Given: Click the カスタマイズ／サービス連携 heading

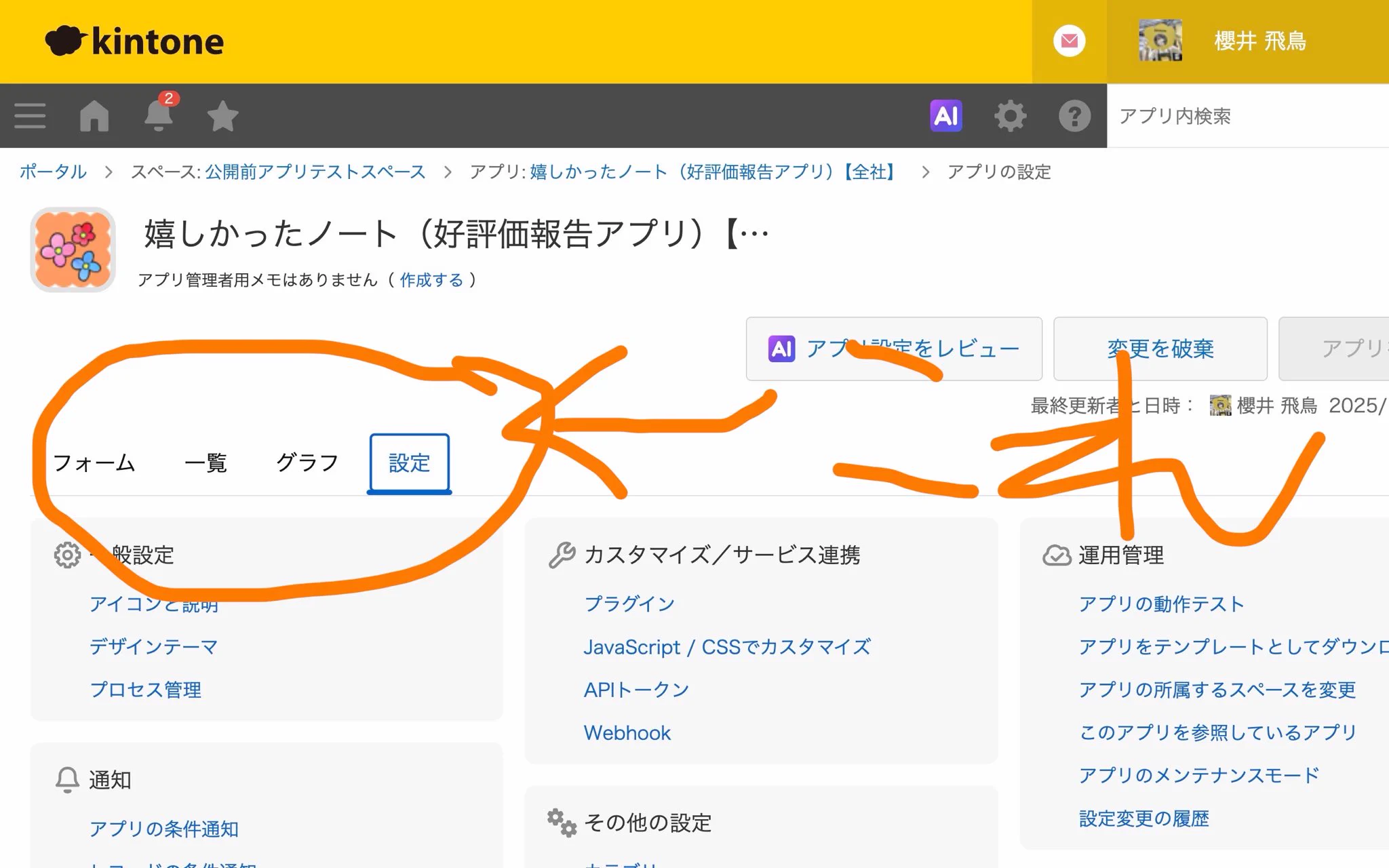Looking at the screenshot, I should pyautogui.click(x=722, y=555).
